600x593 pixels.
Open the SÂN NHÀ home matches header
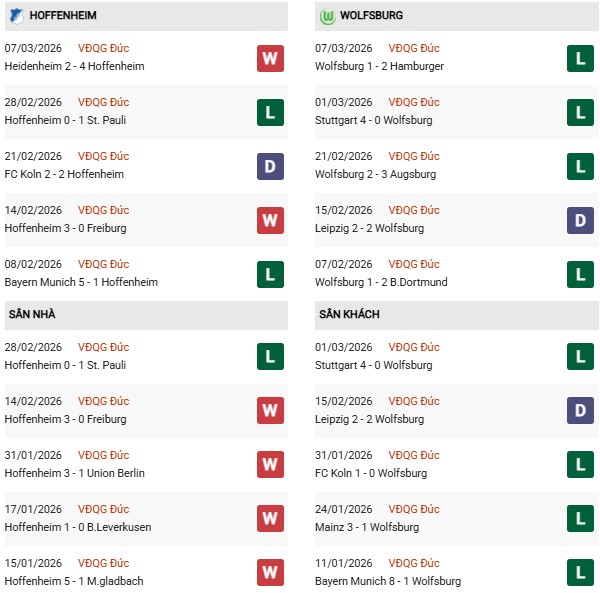(x=32, y=314)
